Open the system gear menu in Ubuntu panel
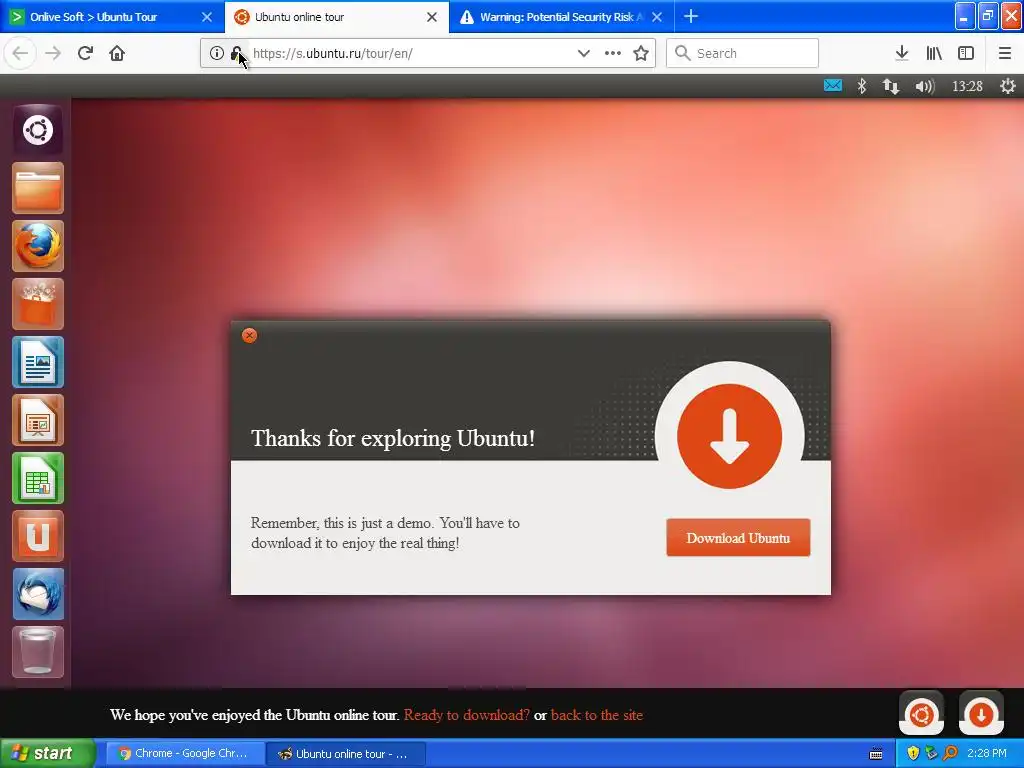Screen dimensions: 1024x768 tap(1008, 86)
